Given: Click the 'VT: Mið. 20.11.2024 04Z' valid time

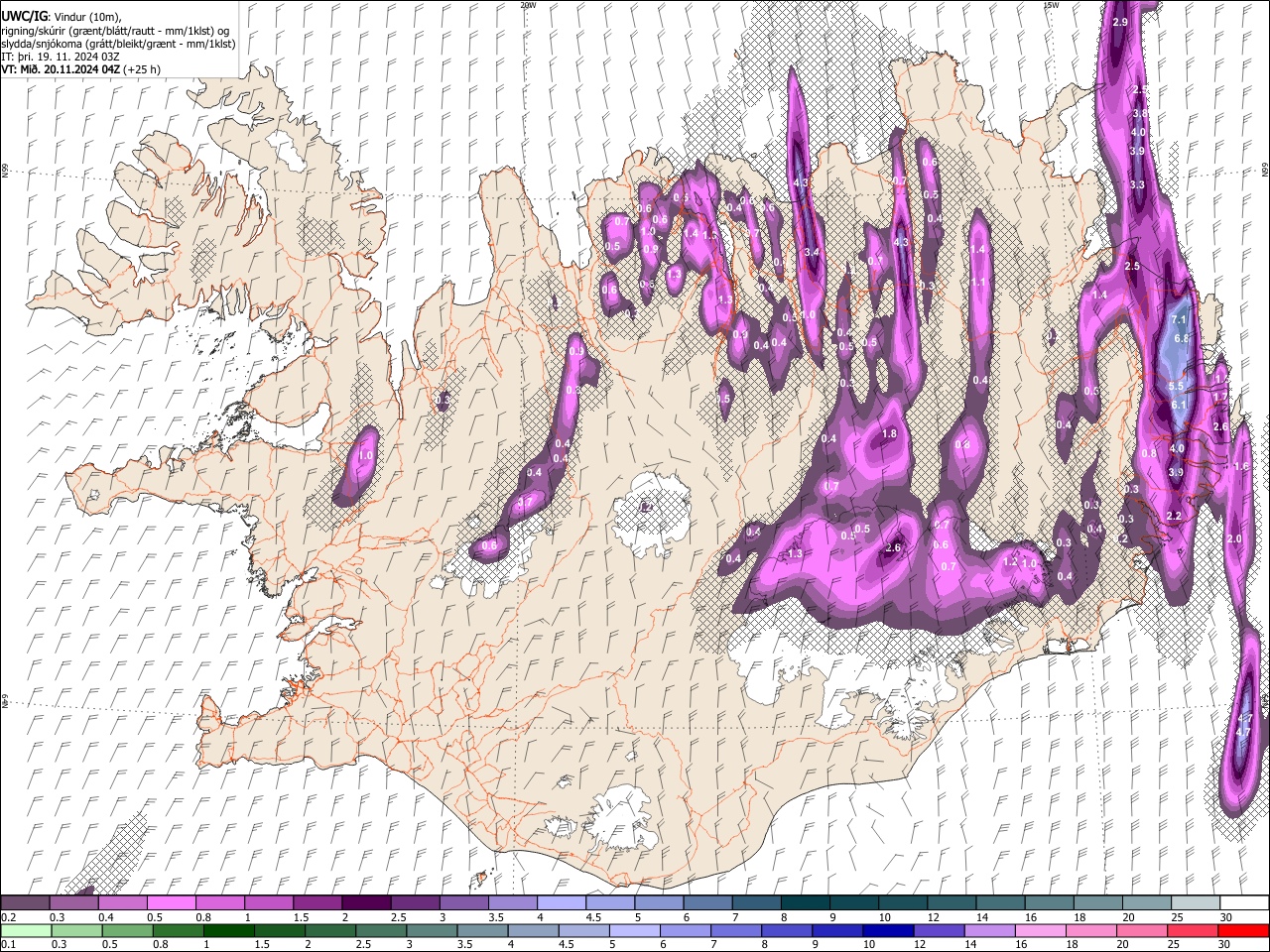Looking at the screenshot, I should tap(61, 69).
